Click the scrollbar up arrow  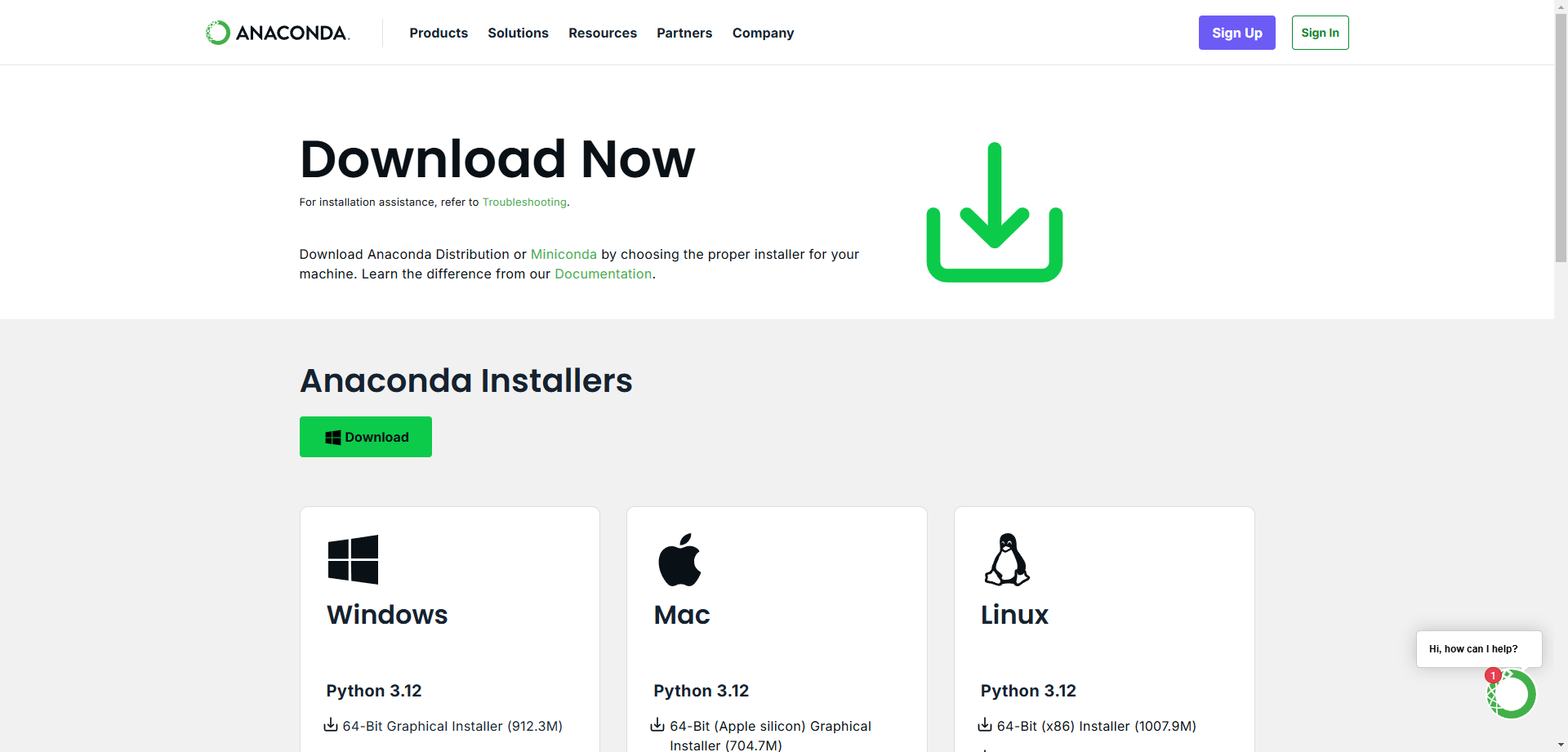[1561, 7]
